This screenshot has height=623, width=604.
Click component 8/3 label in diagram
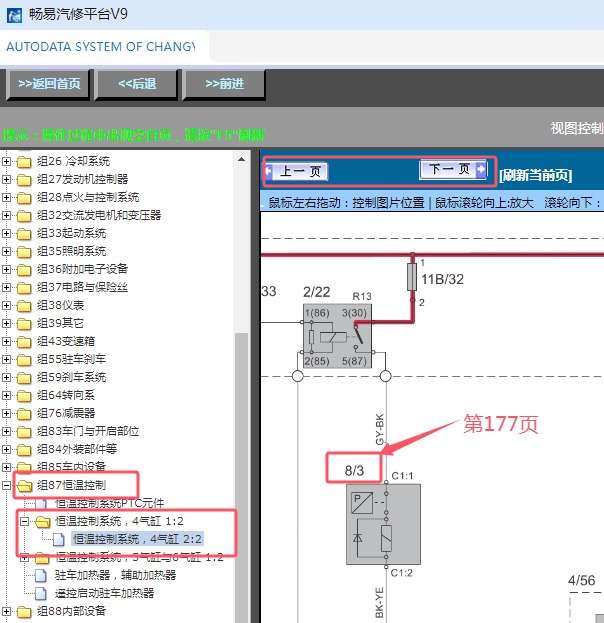(354, 471)
